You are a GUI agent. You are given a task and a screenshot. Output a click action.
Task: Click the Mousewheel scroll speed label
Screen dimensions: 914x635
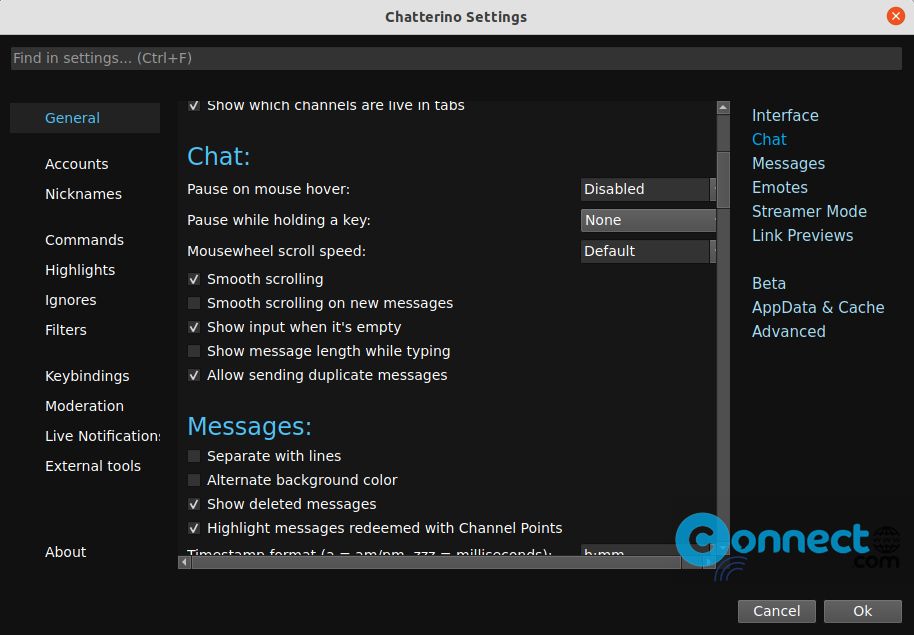[x=276, y=251]
